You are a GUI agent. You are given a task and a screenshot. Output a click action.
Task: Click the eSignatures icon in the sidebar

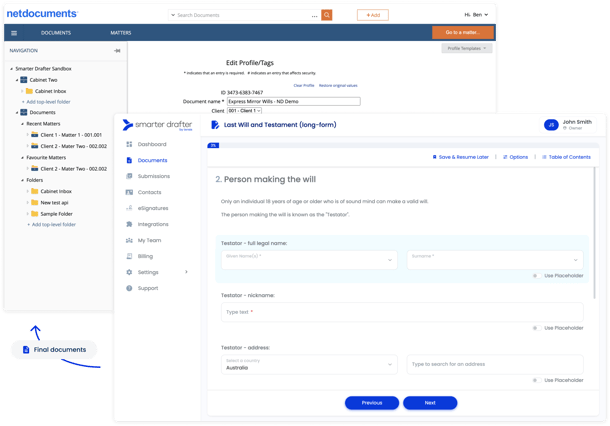(129, 208)
